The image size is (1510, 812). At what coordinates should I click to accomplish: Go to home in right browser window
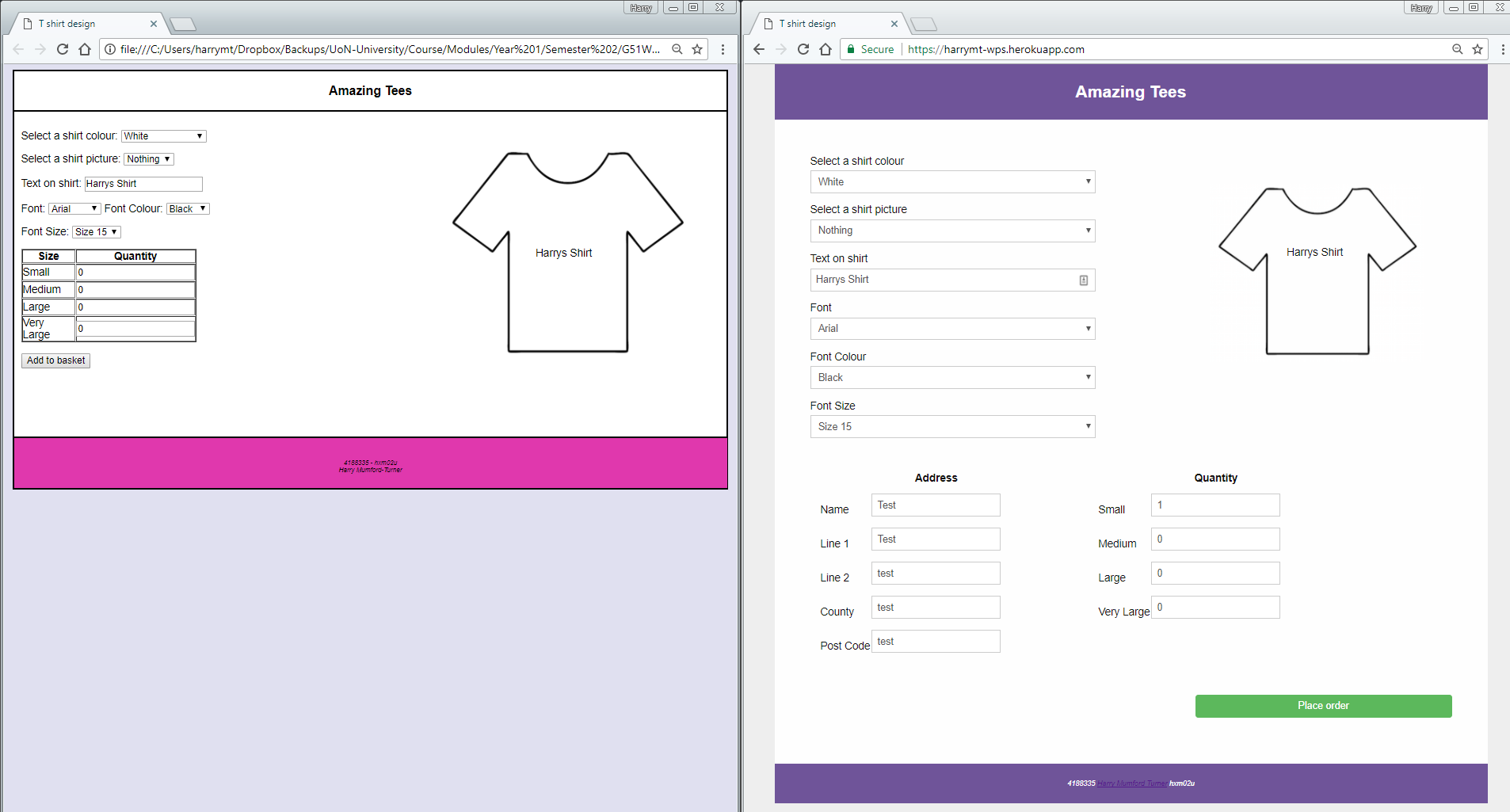[826, 49]
